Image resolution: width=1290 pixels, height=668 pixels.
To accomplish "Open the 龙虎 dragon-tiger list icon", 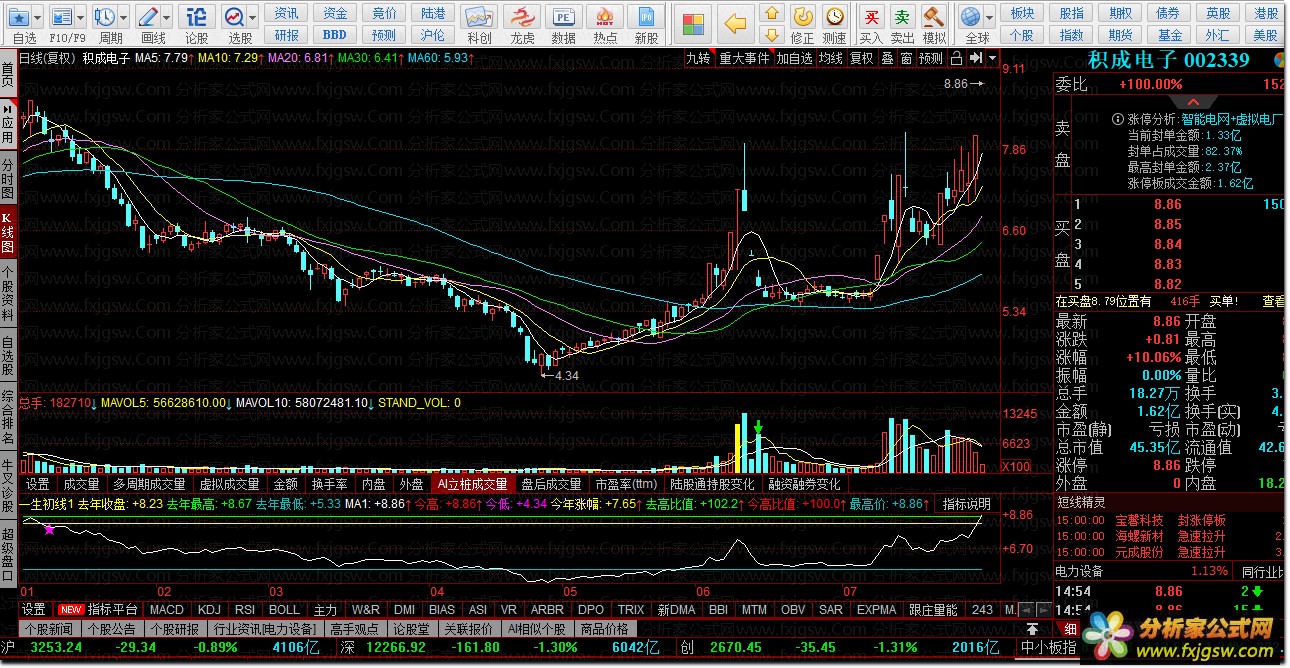I will 522,18.
